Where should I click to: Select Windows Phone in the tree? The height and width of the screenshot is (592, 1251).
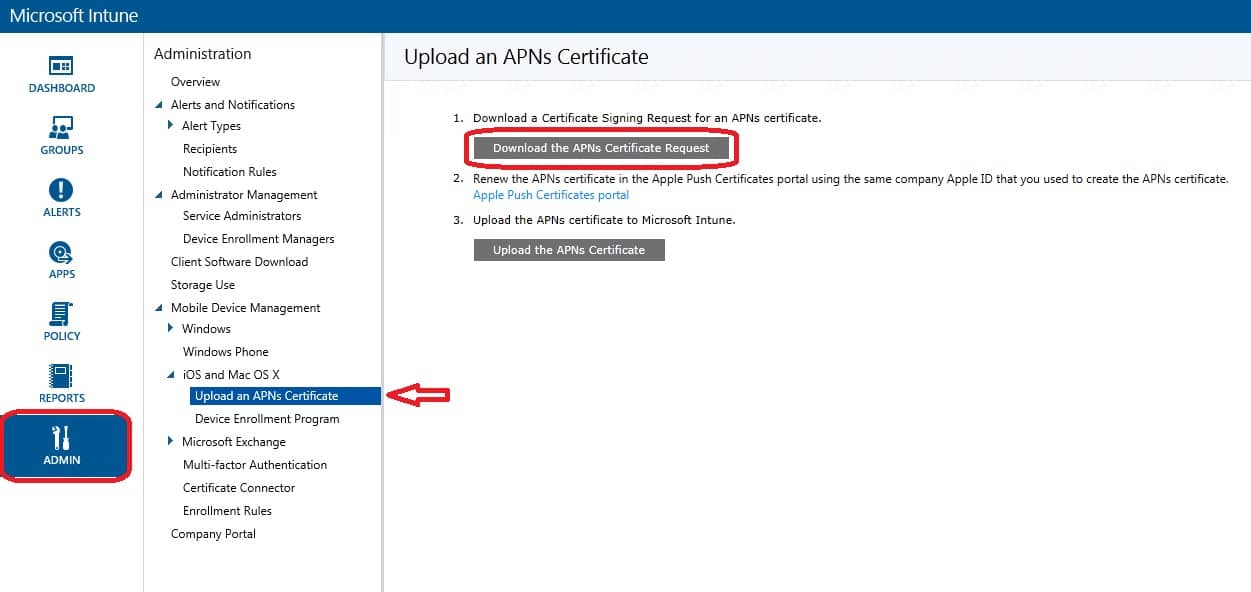[226, 352]
